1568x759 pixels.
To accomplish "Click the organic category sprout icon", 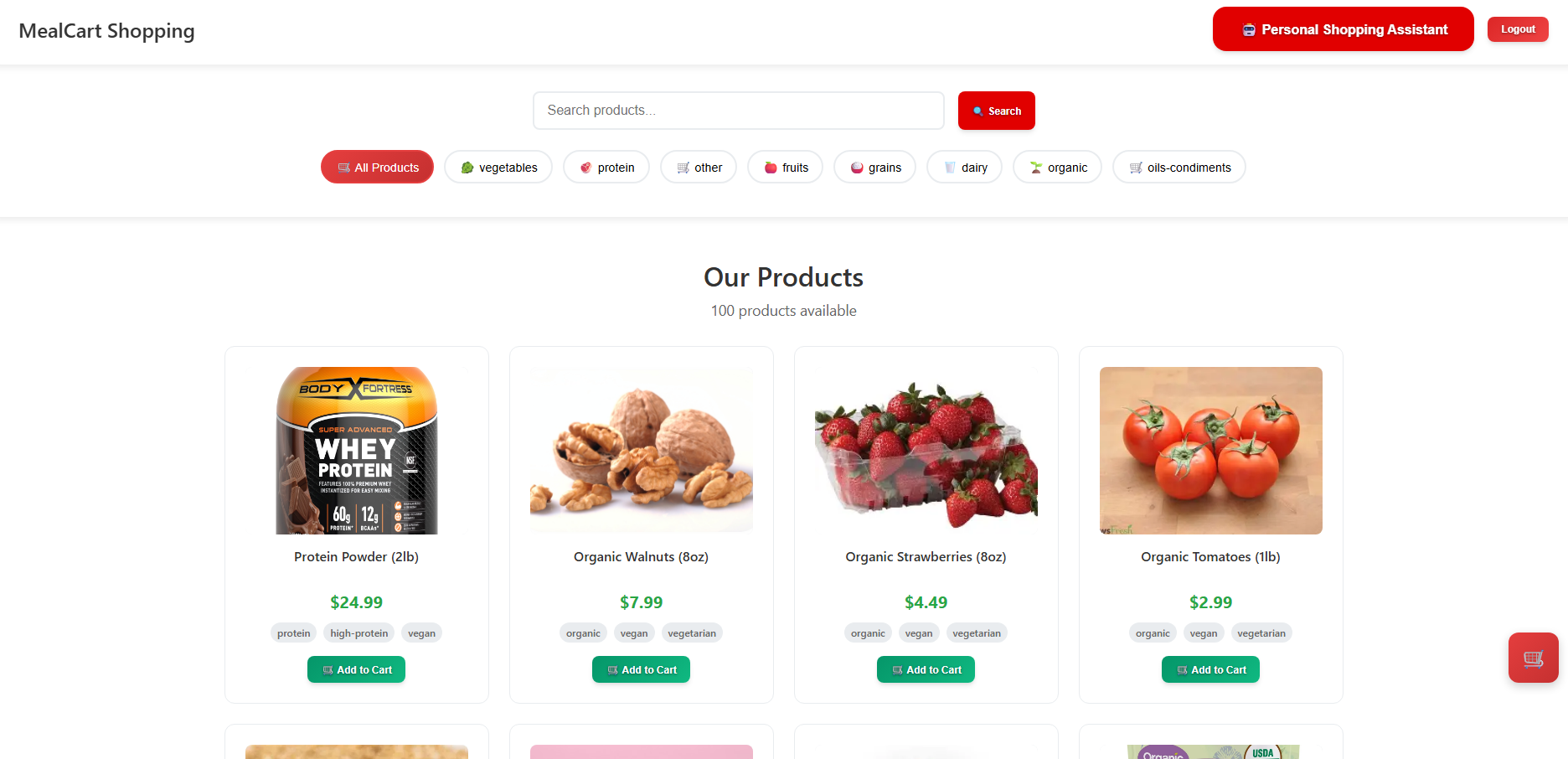I will coord(1036,168).
